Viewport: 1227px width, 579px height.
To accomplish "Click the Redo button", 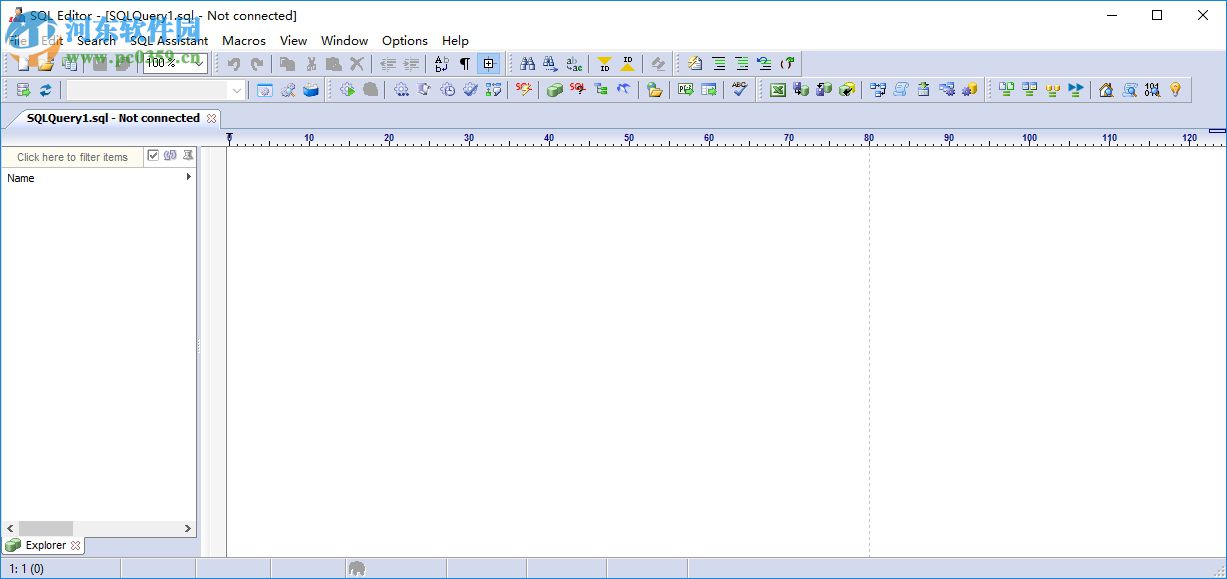I will click(258, 63).
